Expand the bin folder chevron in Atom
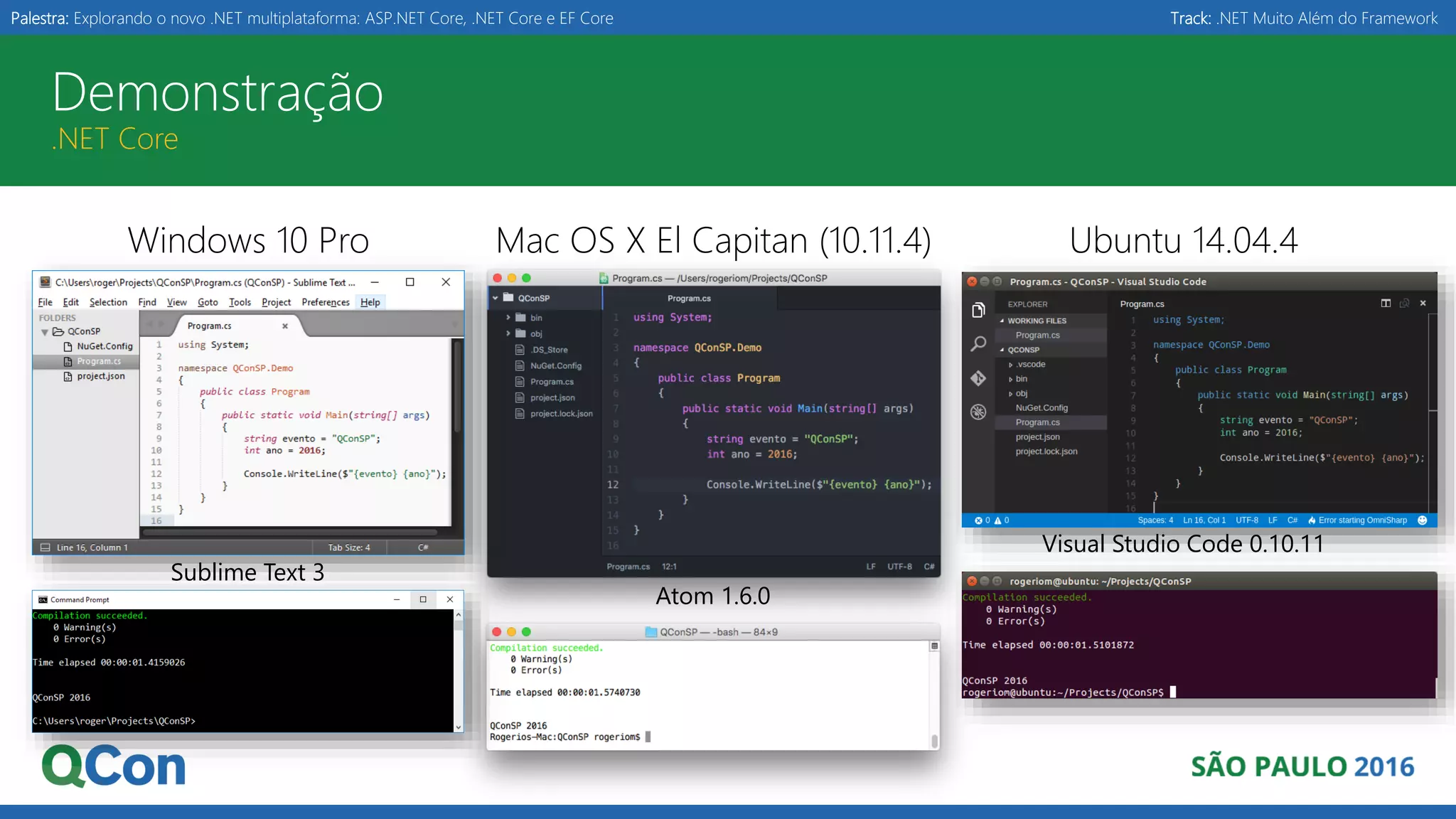 pyautogui.click(x=508, y=318)
